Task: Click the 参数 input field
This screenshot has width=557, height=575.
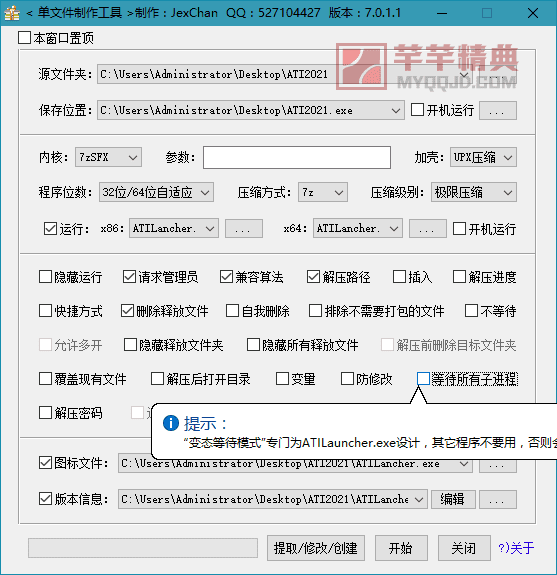Action: [297, 157]
